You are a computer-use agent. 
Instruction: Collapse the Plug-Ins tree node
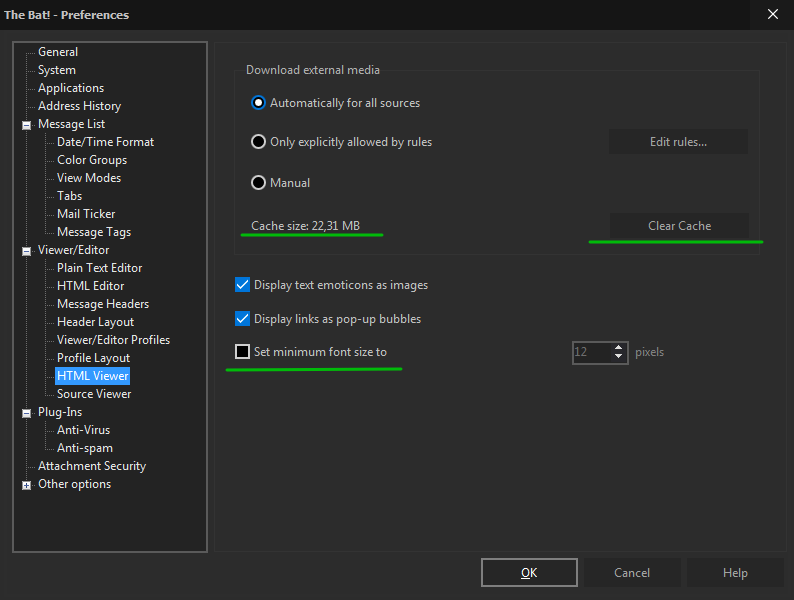coord(26,413)
